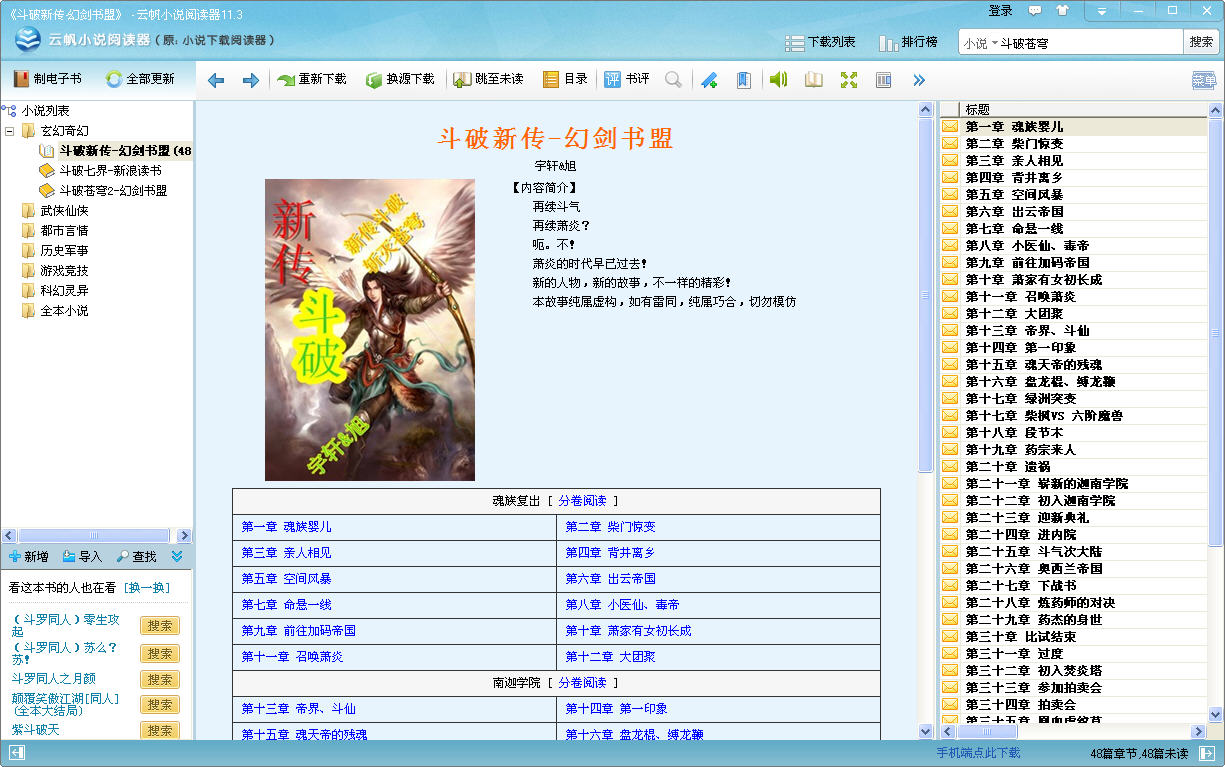Click the 小说列表 tree root

45,111
